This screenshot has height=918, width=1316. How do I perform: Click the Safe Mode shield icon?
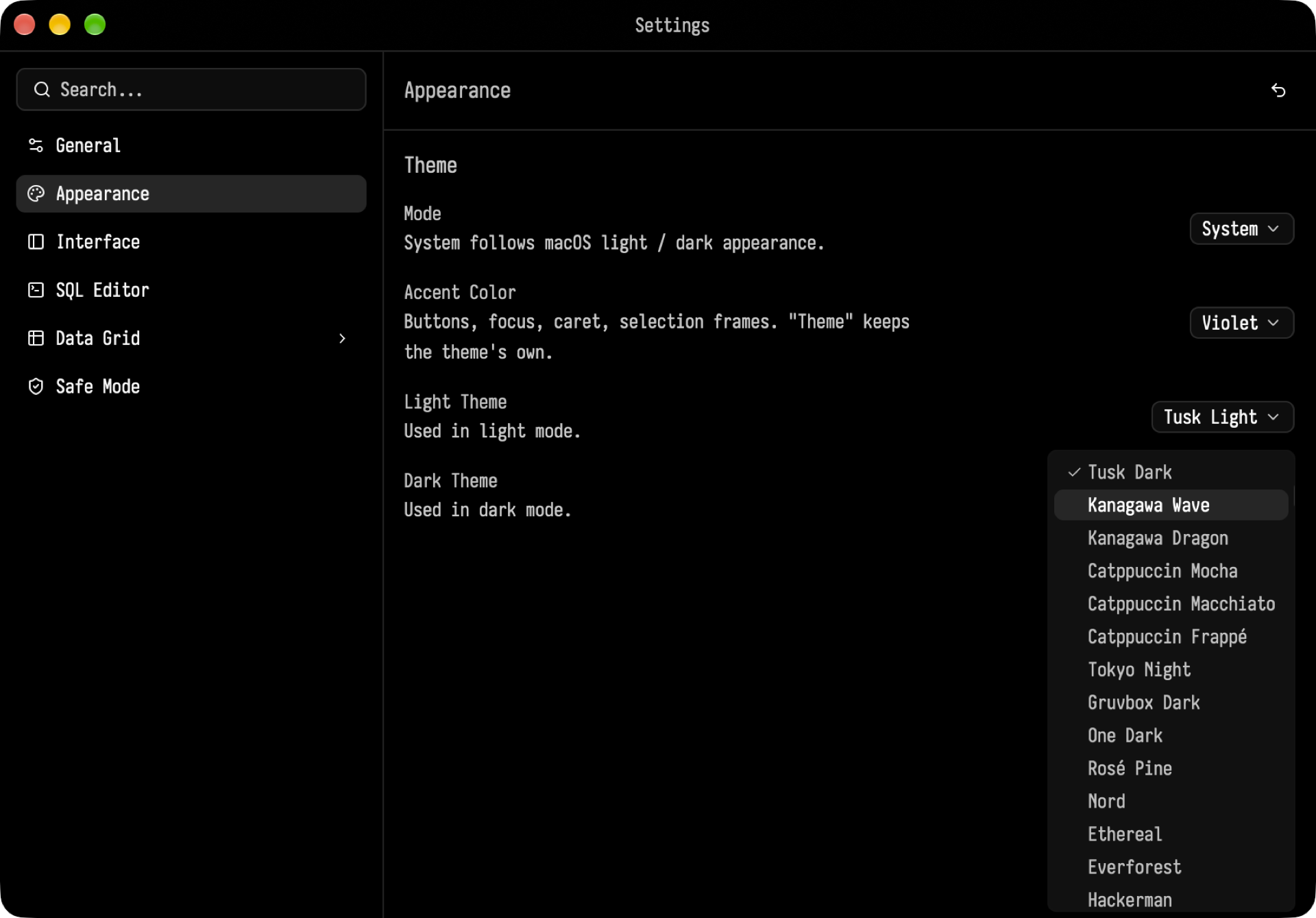(36, 387)
